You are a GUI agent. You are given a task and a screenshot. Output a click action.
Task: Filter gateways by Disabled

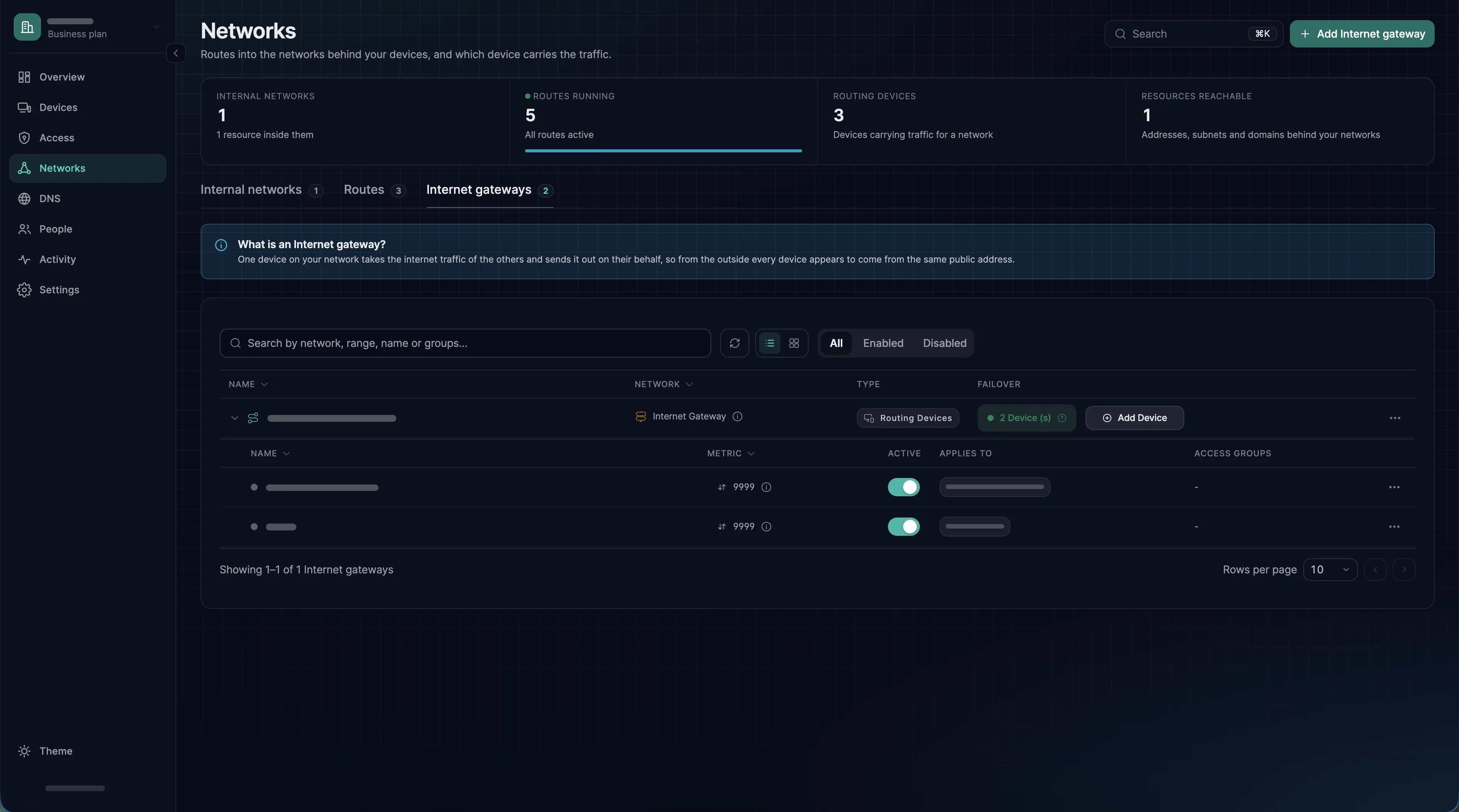945,343
